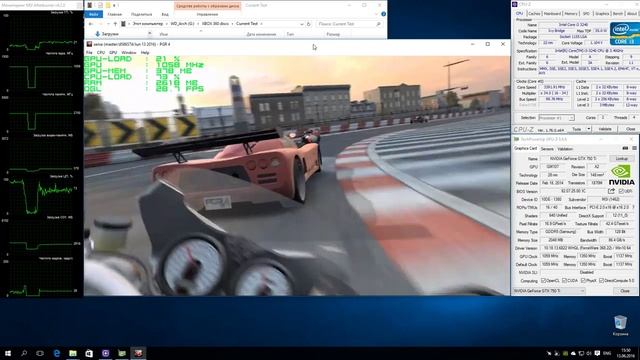Switch to Memory tab in CPU-Z
Image resolution: width=640 pixels, height=360 pixels.
[571, 13]
